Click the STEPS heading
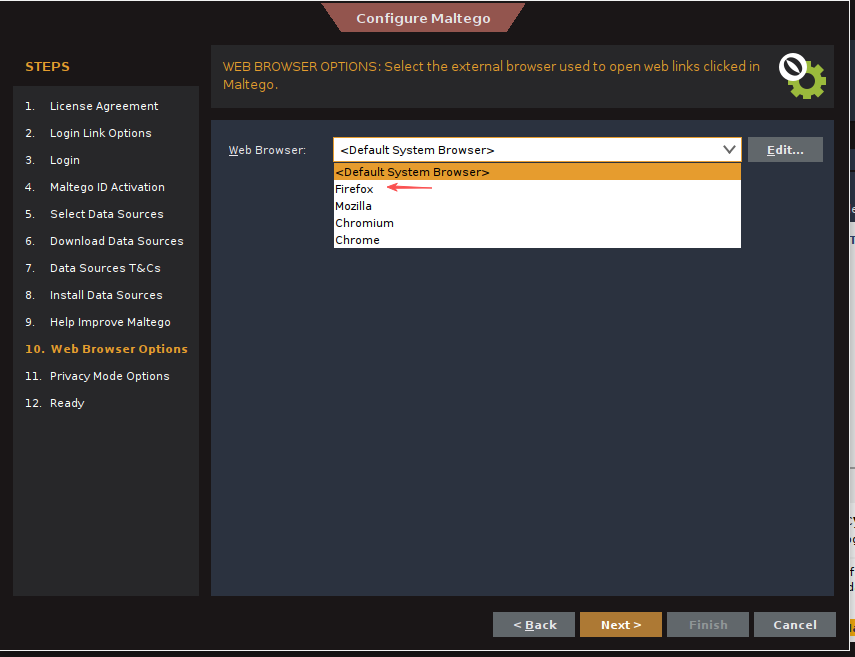855x657 pixels. [47, 67]
